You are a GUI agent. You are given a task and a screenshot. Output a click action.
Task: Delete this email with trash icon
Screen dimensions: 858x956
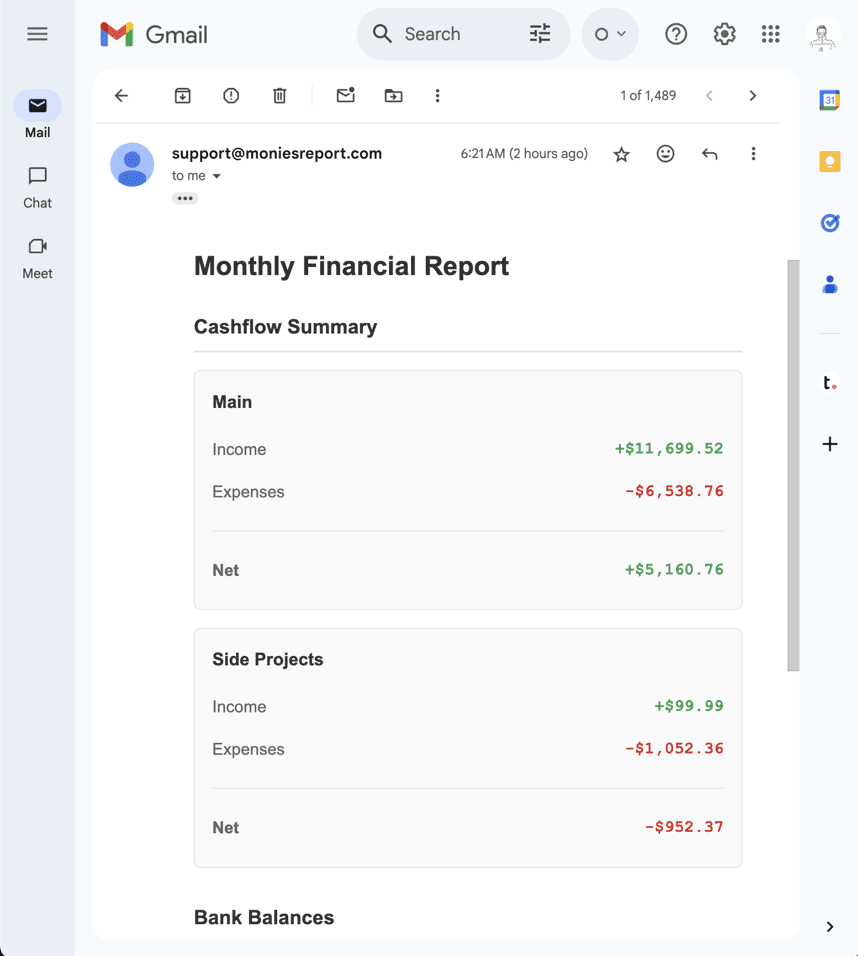[x=279, y=96]
